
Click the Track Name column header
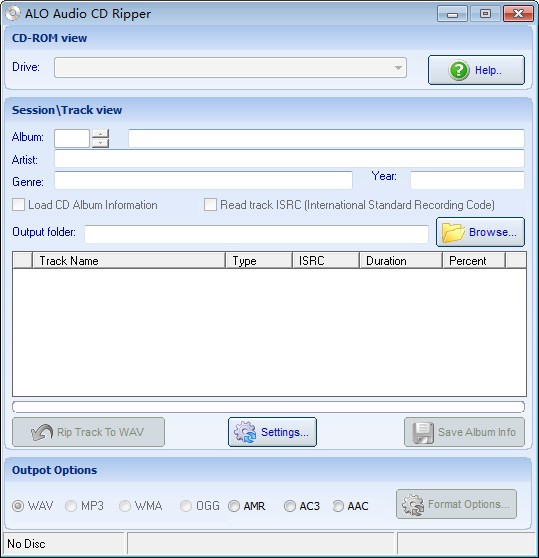coord(129,260)
